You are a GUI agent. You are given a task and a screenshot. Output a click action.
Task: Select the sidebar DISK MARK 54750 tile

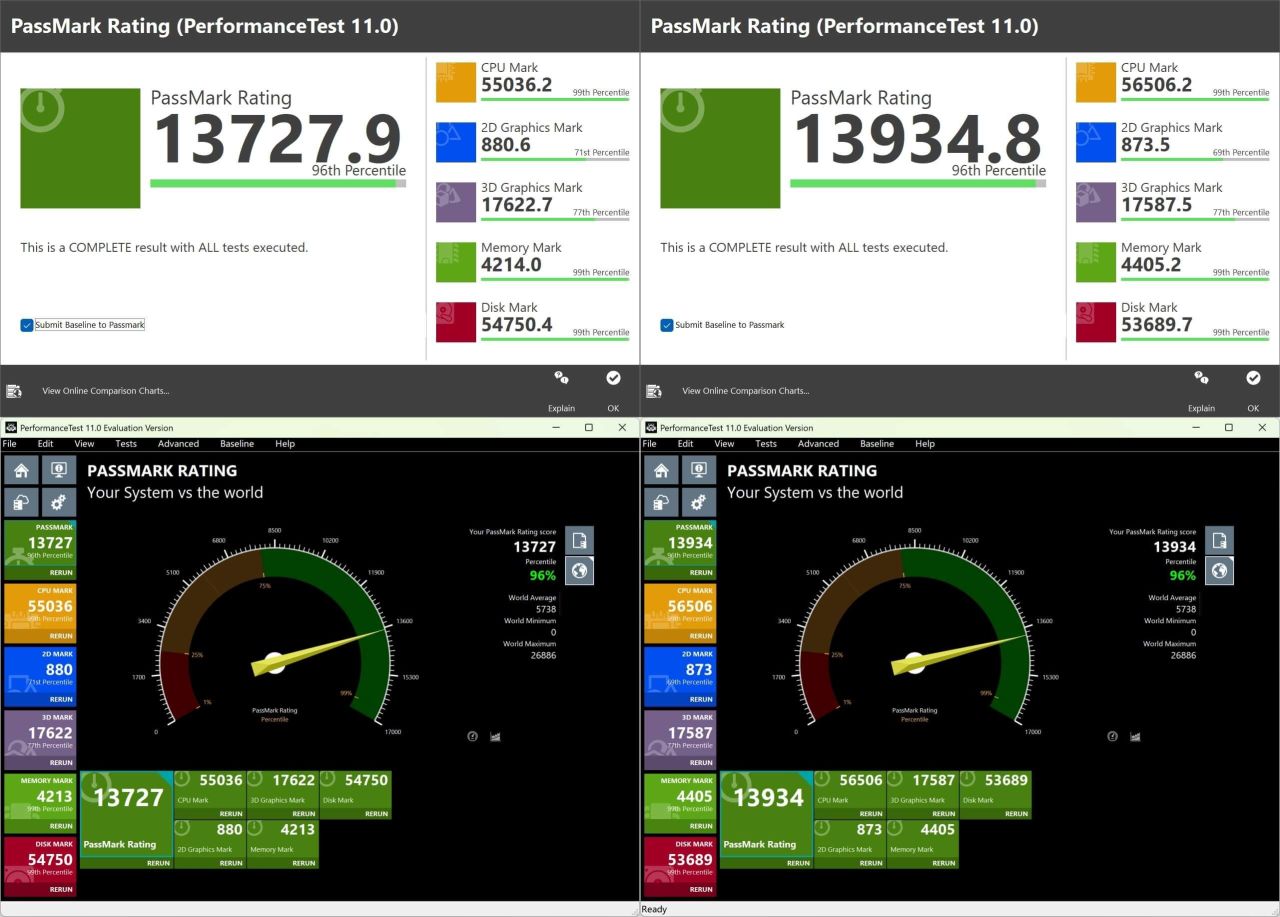pyautogui.click(x=40, y=866)
